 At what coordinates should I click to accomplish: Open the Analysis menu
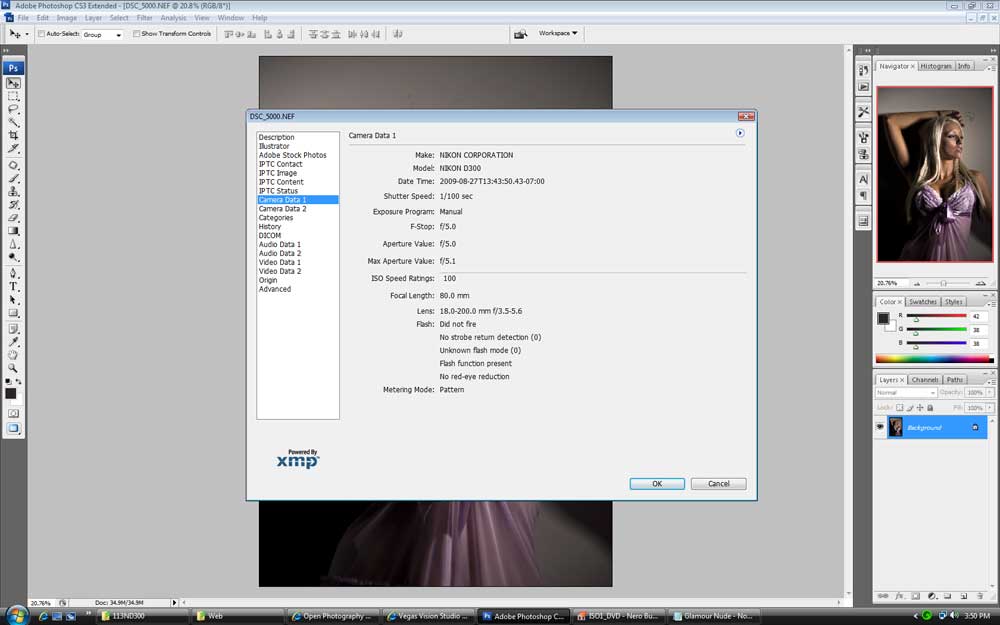point(173,18)
